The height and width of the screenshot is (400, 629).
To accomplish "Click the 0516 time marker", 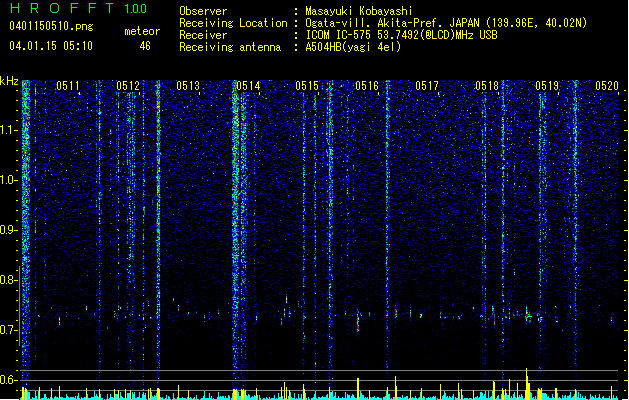I will click(x=367, y=86).
